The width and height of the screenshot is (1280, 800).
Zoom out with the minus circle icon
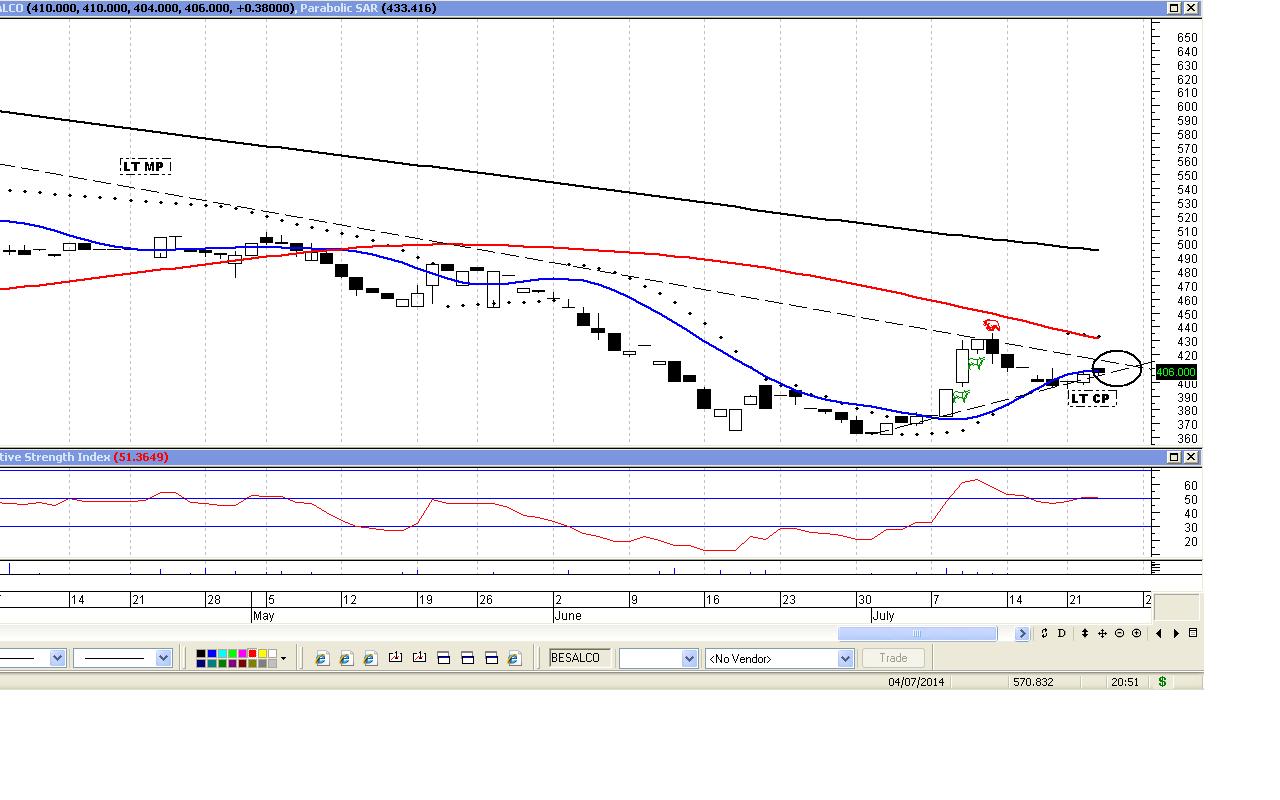pyautogui.click(x=1119, y=633)
